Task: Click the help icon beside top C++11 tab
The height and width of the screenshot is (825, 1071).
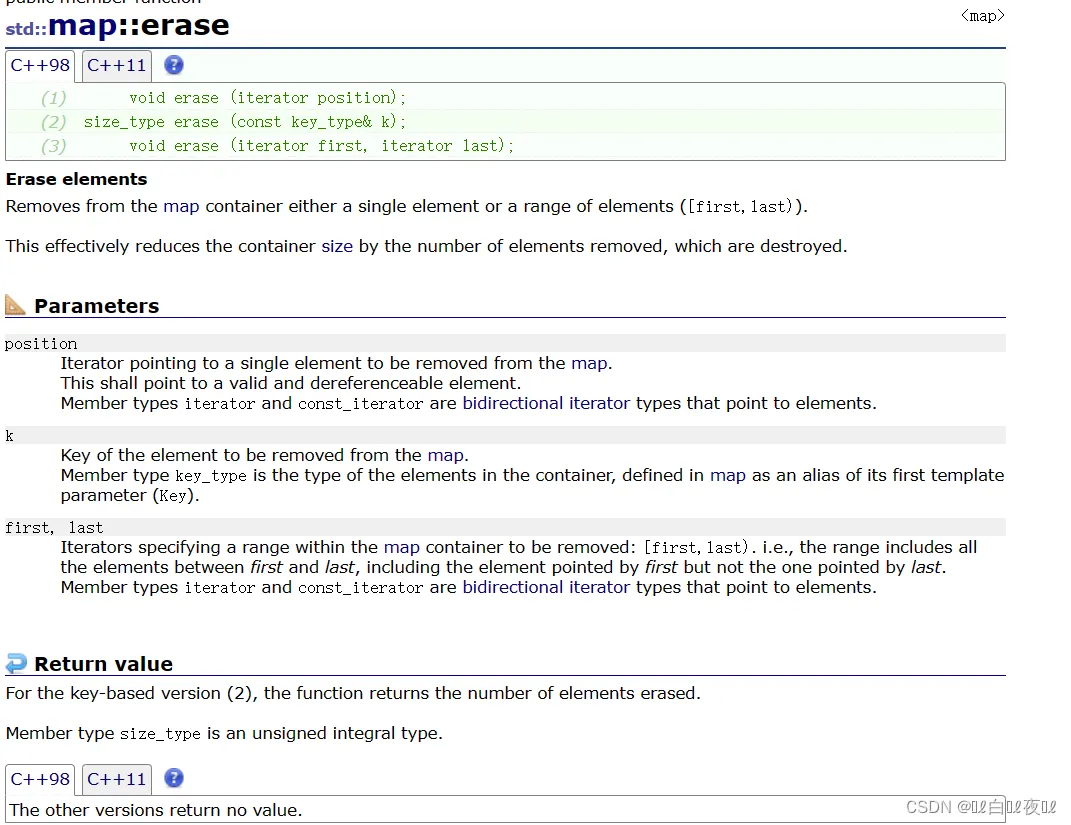Action: click(x=174, y=65)
